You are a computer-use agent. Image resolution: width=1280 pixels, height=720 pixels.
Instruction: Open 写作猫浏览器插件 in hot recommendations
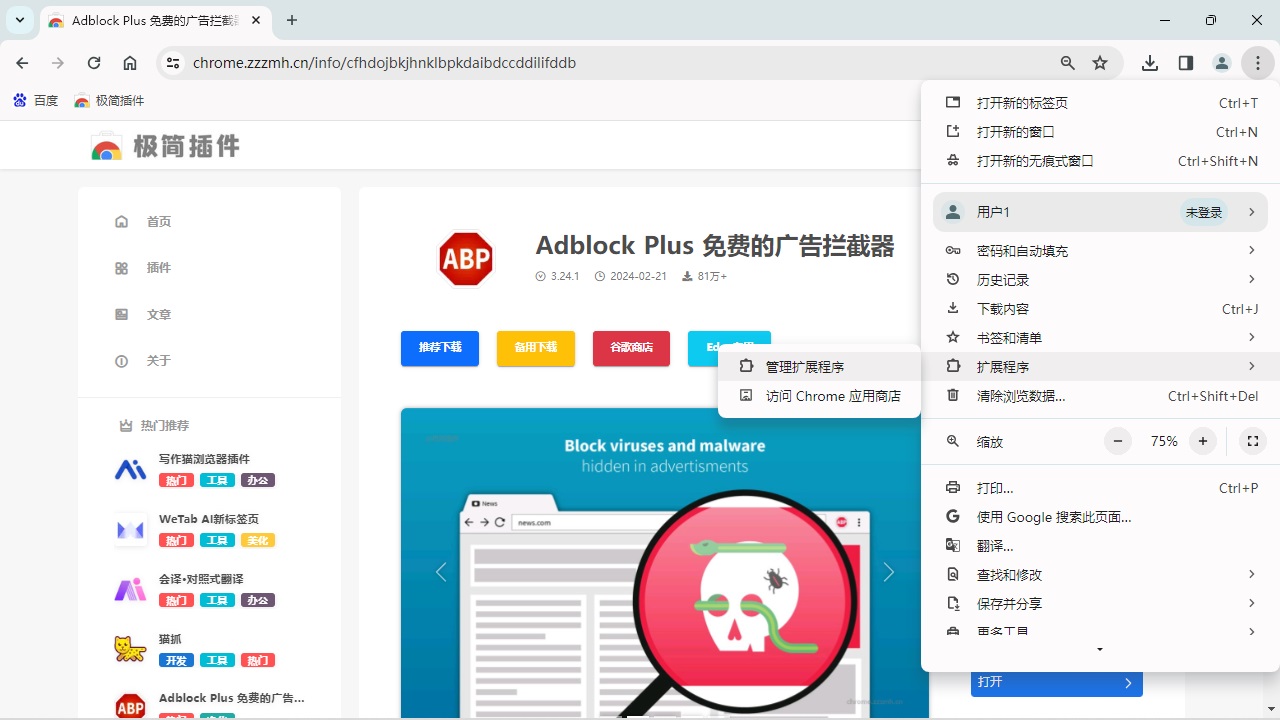coord(204,460)
